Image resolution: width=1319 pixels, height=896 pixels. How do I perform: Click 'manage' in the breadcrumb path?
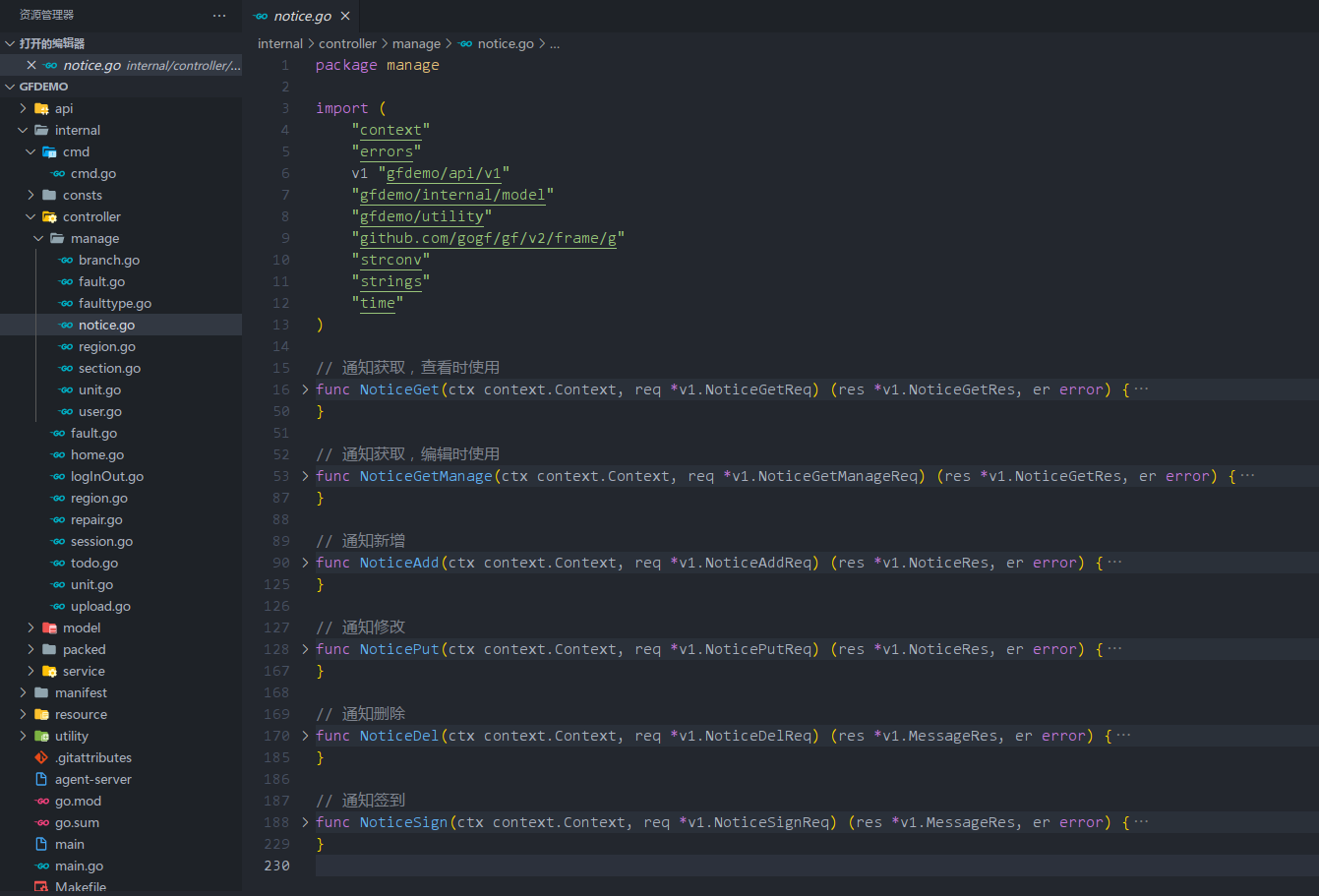point(416,43)
